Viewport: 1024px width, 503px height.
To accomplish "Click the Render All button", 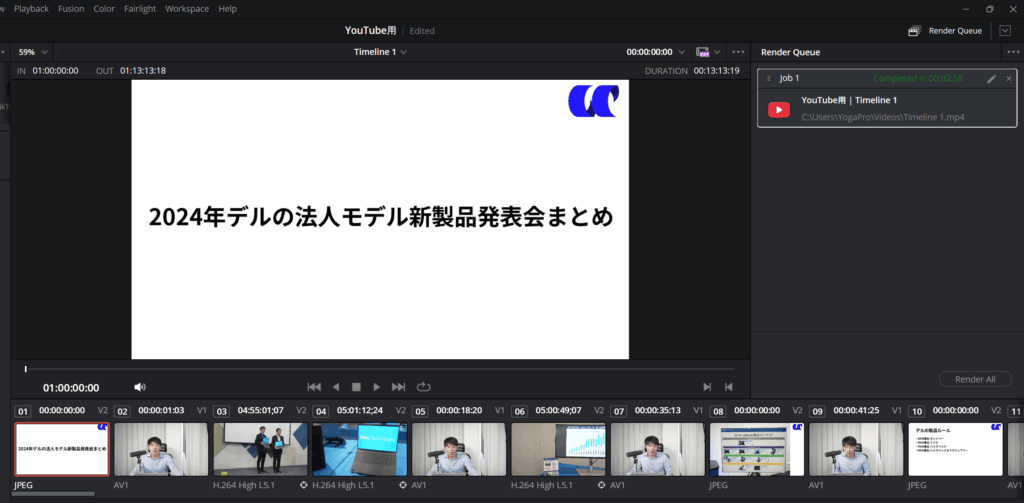I will [x=975, y=379].
